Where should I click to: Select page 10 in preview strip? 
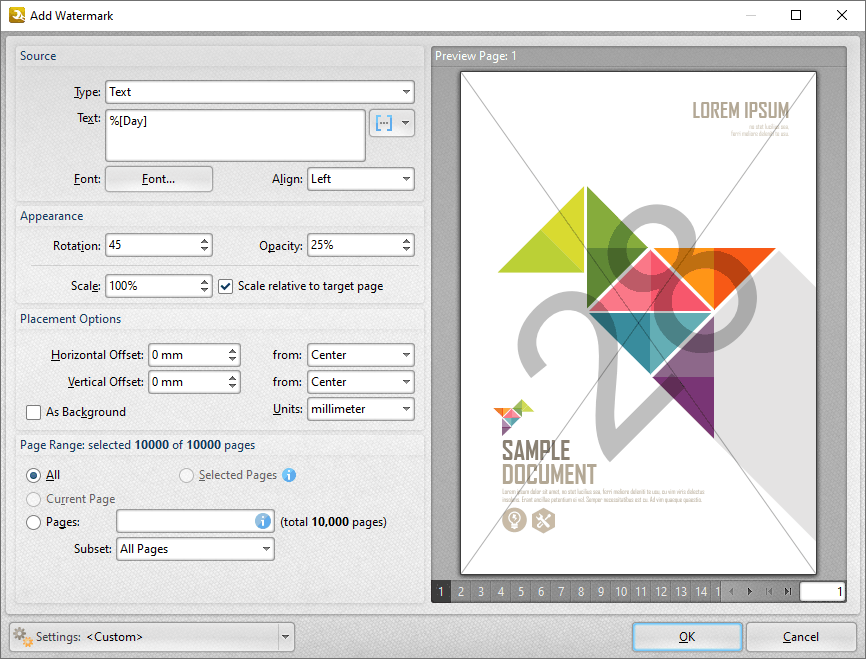621,592
